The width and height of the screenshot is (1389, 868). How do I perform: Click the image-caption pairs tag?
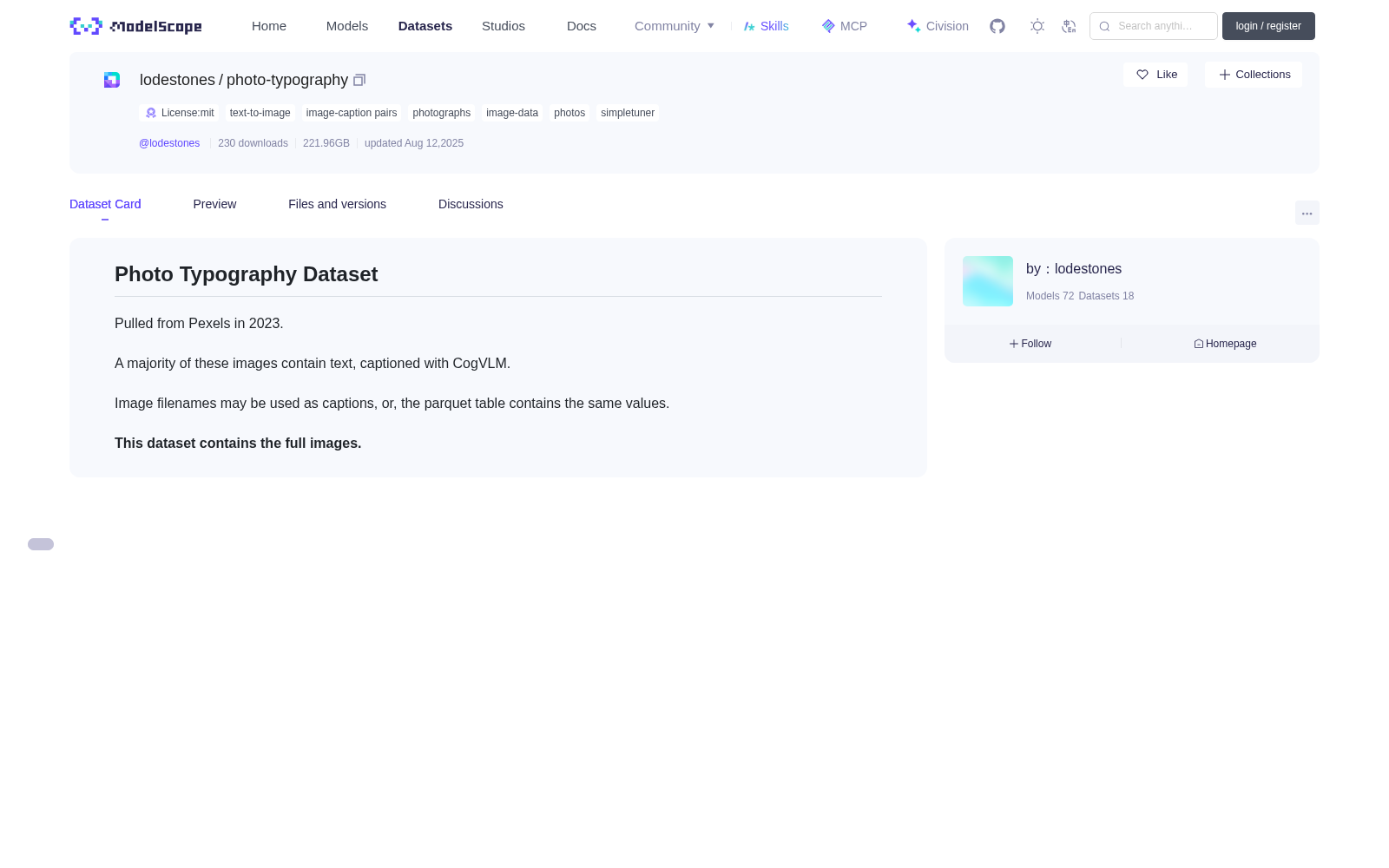(352, 113)
